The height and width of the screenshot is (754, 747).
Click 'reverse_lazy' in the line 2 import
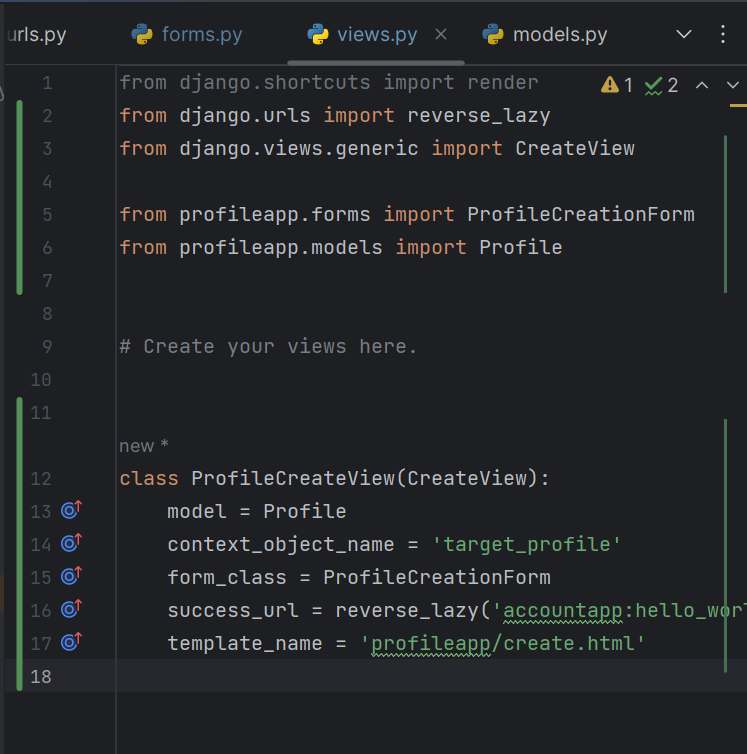point(479,116)
